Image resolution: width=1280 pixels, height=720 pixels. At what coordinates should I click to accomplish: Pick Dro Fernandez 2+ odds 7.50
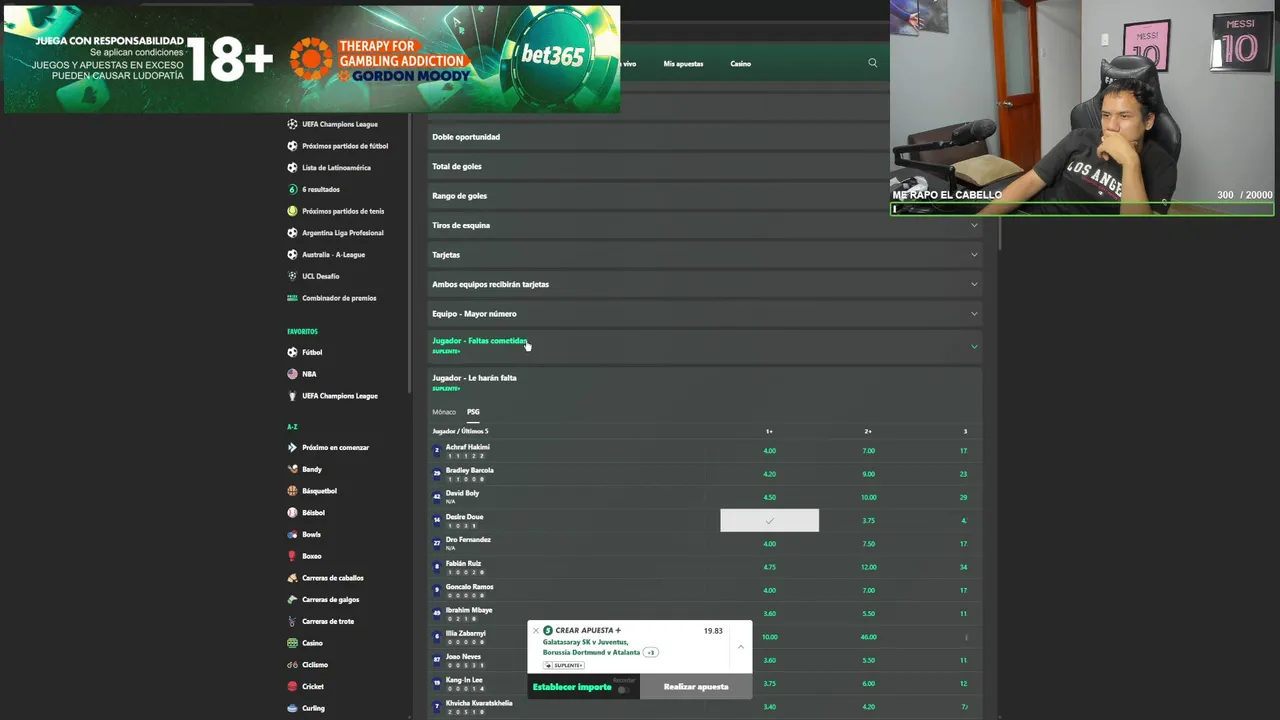tap(868, 544)
